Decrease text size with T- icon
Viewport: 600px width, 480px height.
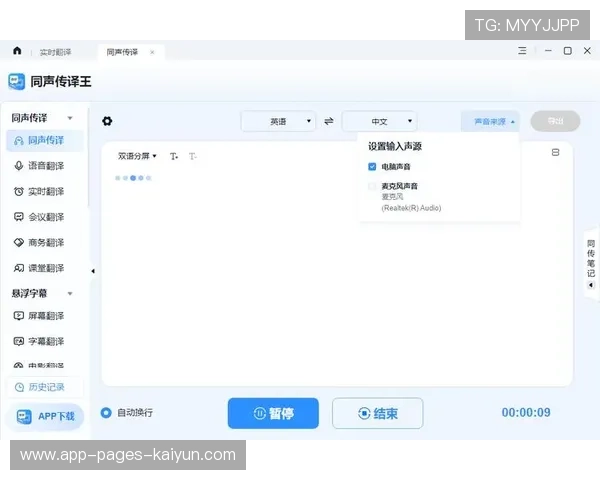192,156
